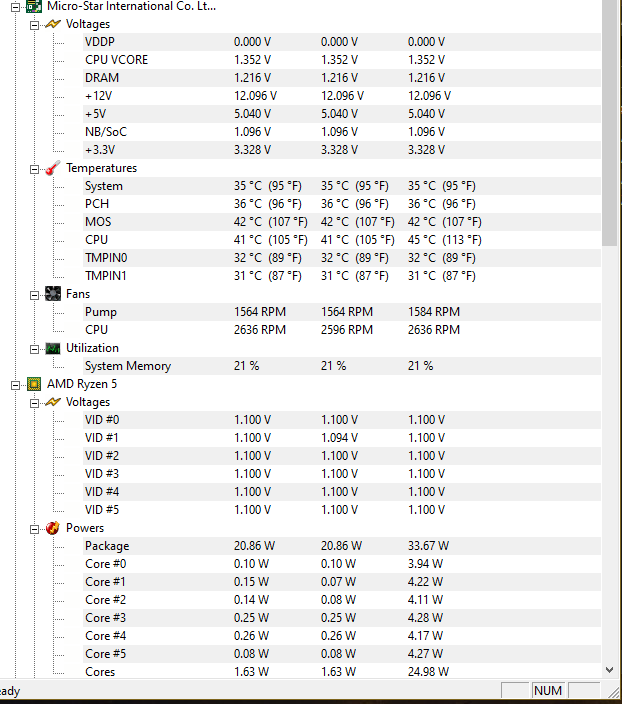The width and height of the screenshot is (622, 704).
Task: Select the TMPIN1 temperature row
Action: [x=342, y=276]
